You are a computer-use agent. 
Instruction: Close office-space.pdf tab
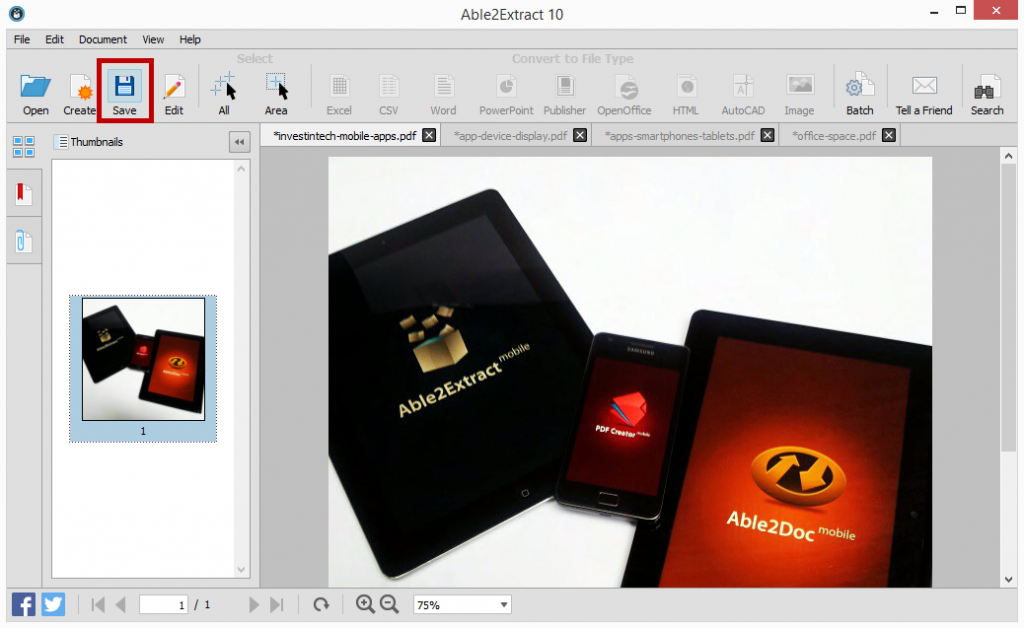889,135
